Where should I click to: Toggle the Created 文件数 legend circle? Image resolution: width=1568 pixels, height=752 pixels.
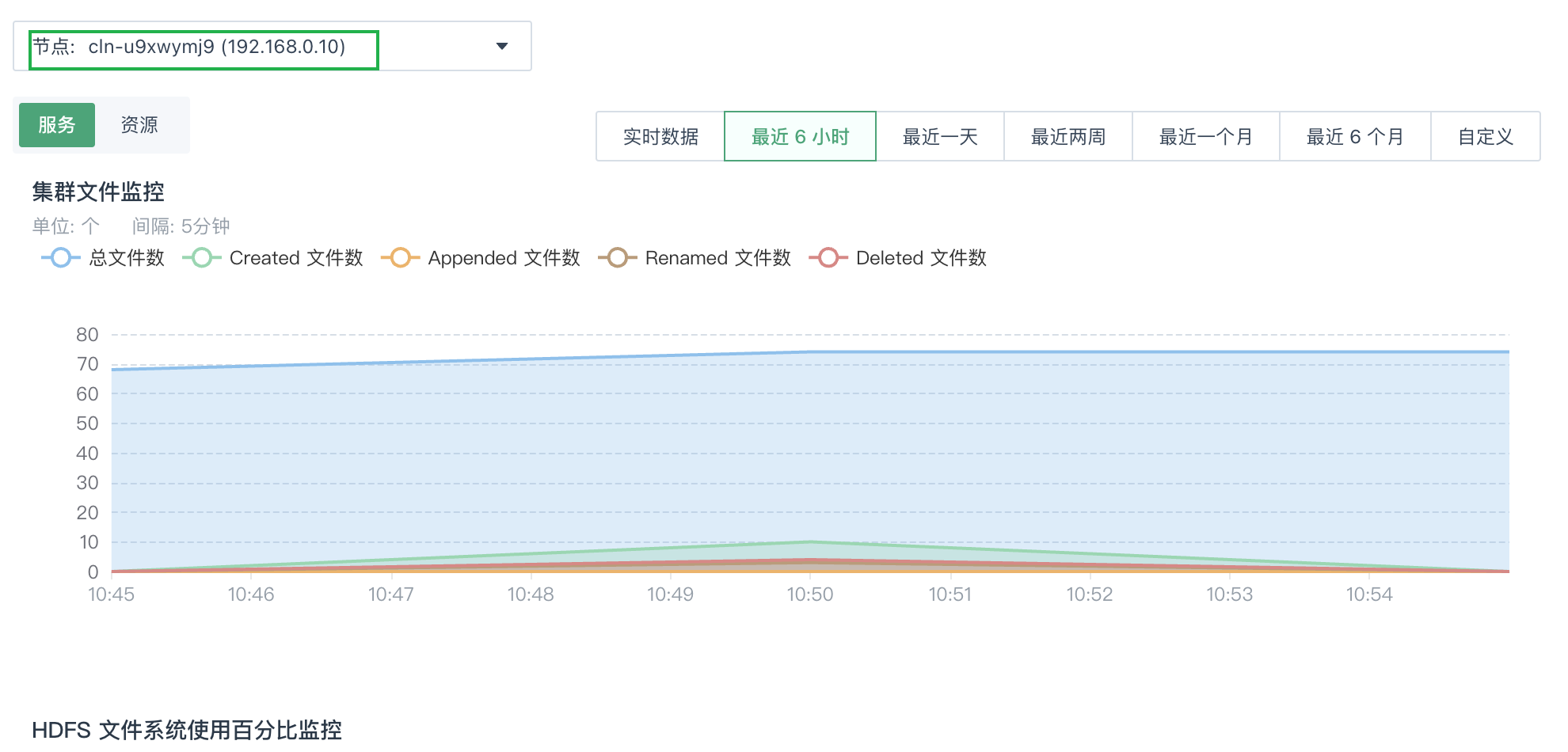(202, 258)
